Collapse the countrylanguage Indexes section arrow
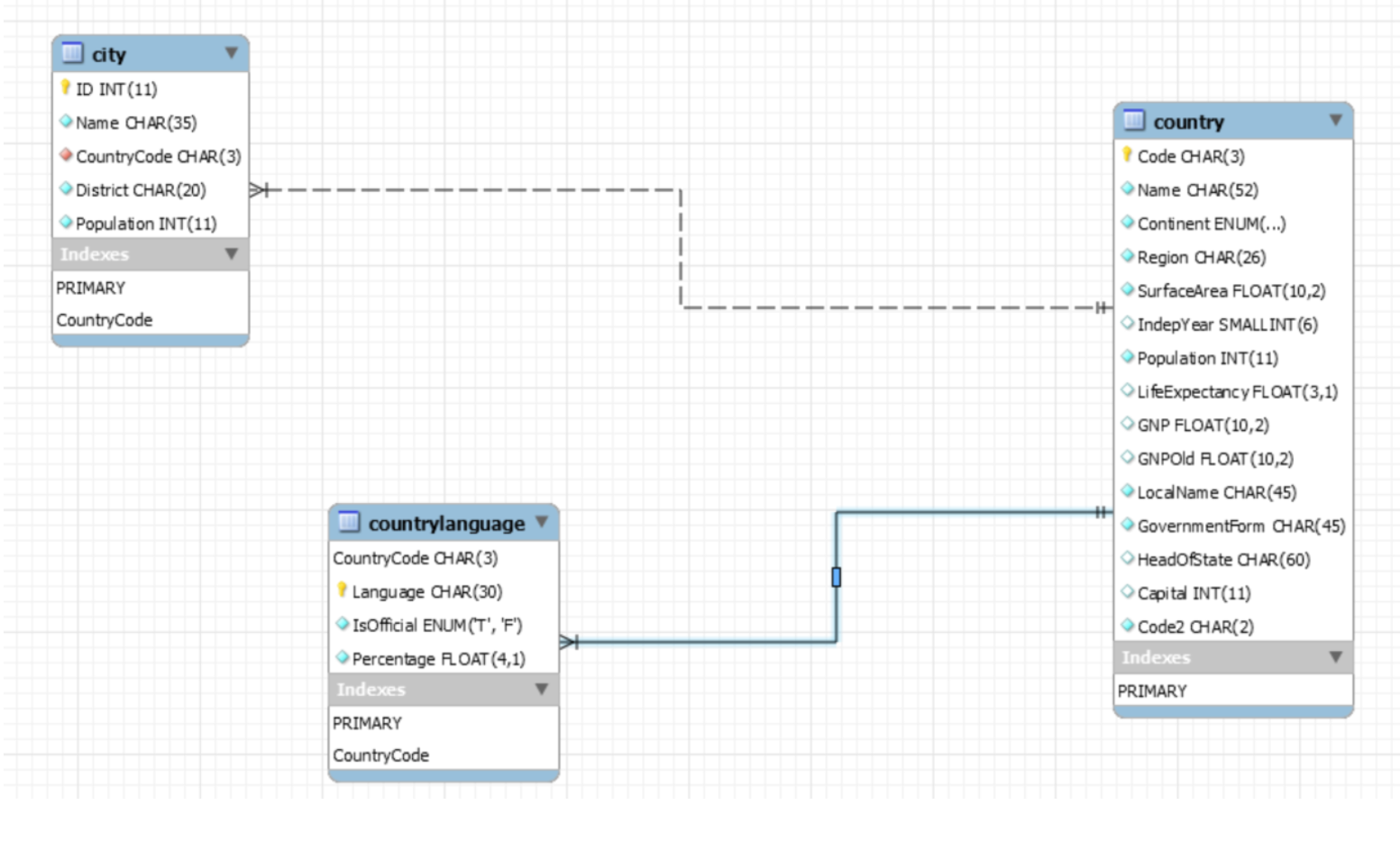Screen dimensions: 1400x860 pos(542,689)
